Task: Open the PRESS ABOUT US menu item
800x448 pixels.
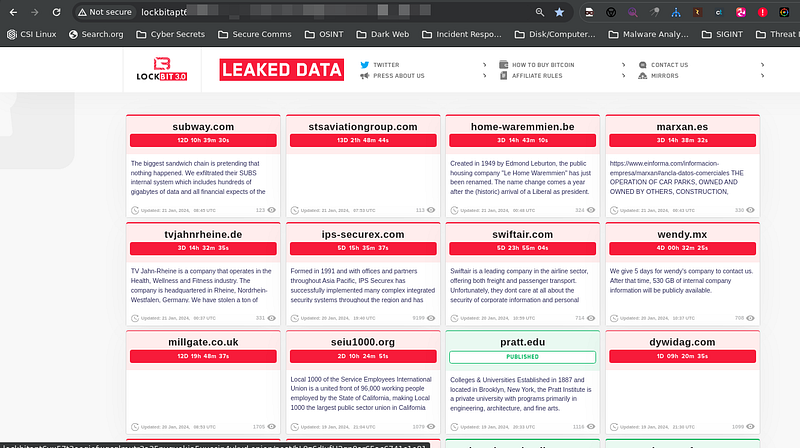Action: click(398, 76)
